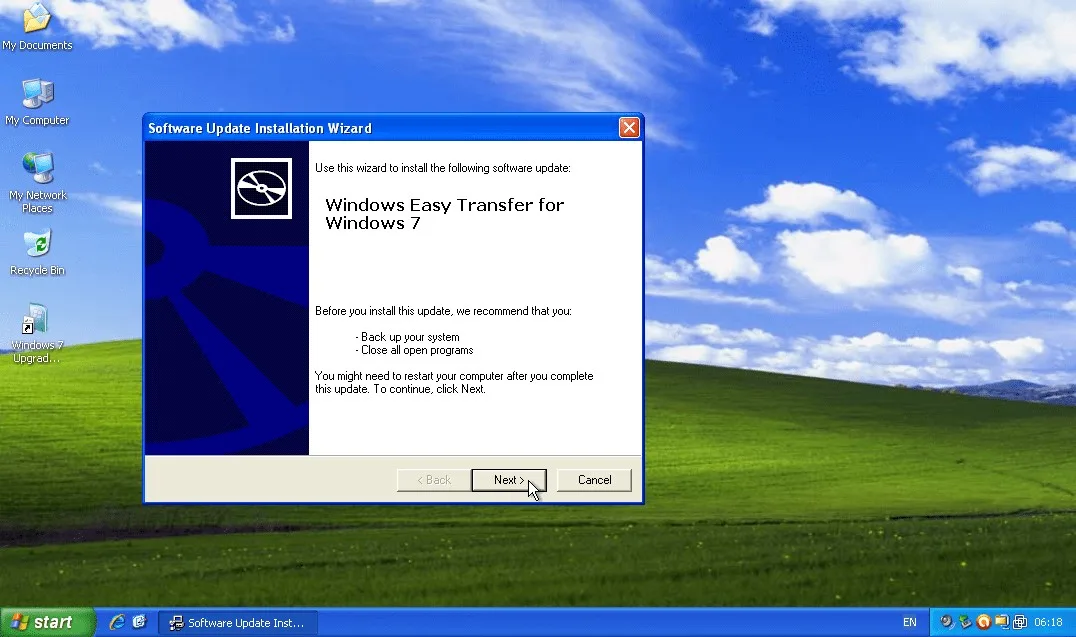
Task: Click the folder-and-monitor tray icon
Action: click(x=1002, y=622)
